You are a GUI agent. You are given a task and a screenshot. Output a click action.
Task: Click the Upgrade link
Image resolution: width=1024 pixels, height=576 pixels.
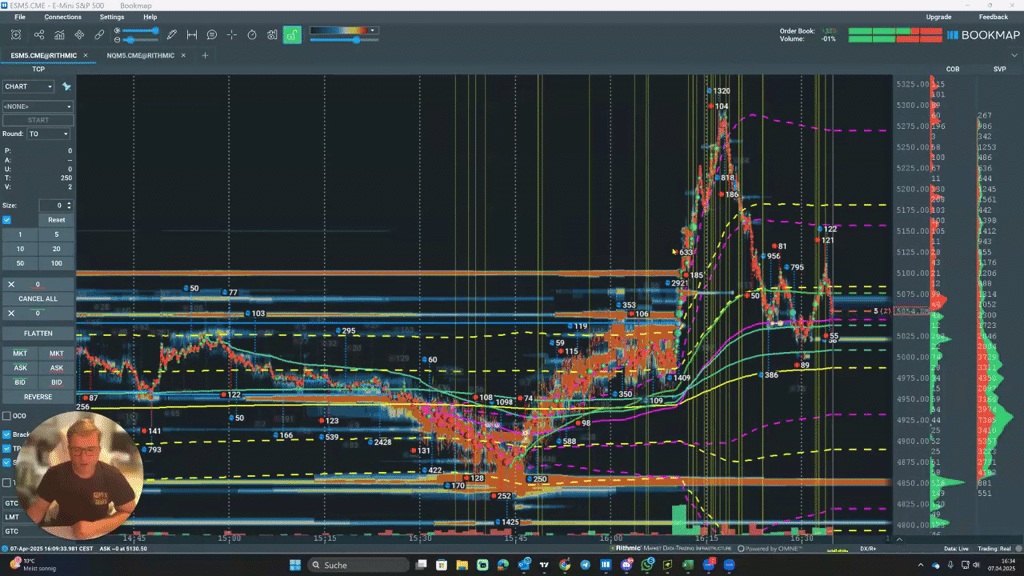tap(938, 17)
